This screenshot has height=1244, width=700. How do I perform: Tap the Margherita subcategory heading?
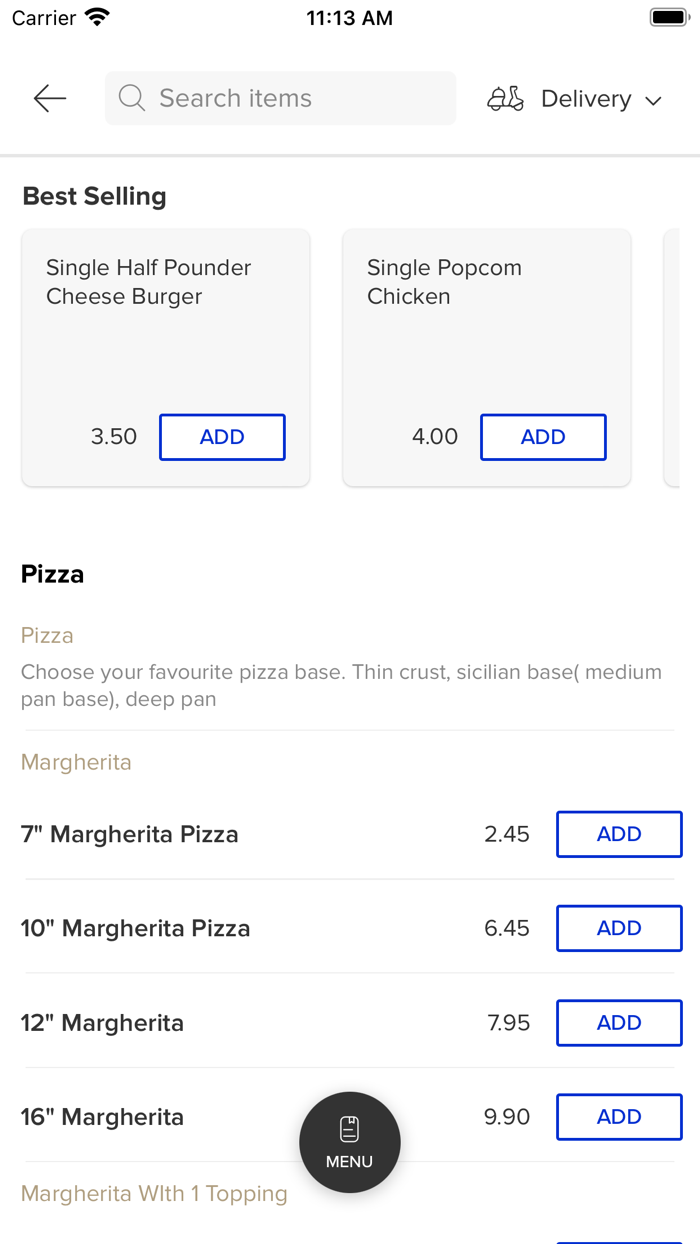[x=76, y=762]
